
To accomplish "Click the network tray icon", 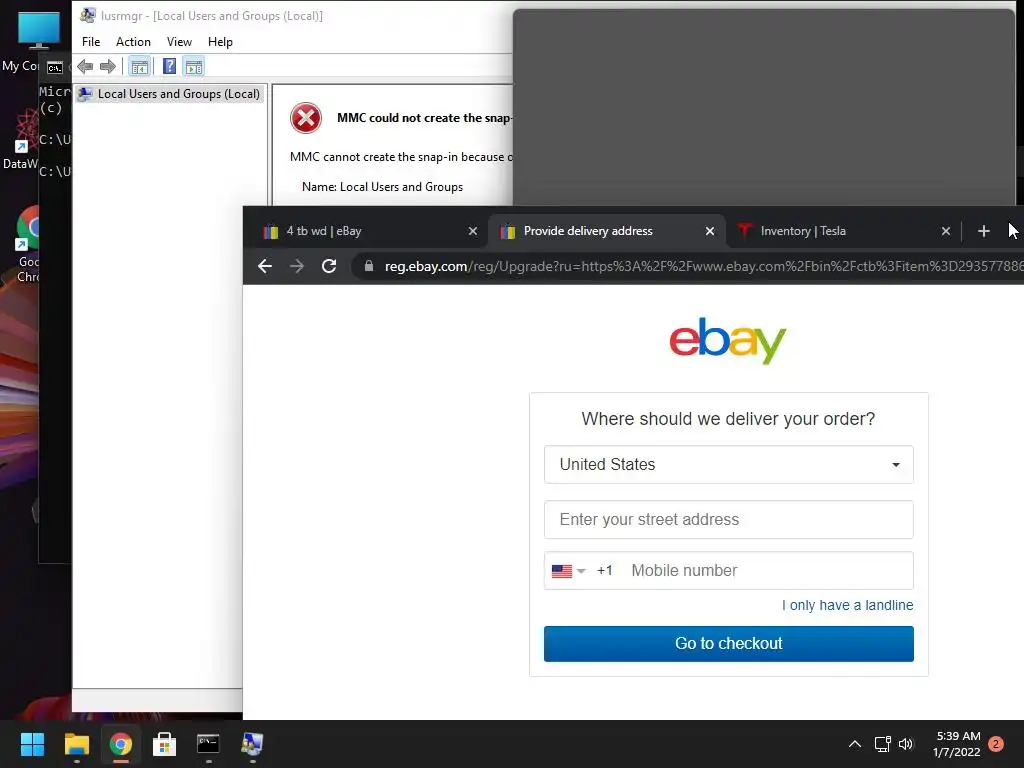I will point(882,744).
